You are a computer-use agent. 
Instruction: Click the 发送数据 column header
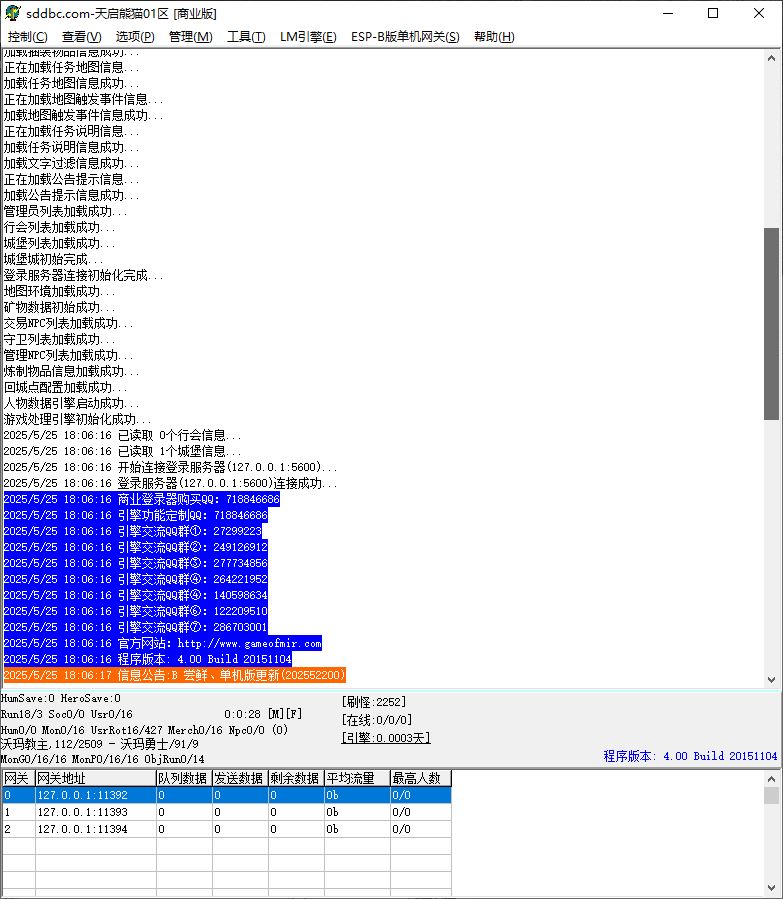(240, 778)
